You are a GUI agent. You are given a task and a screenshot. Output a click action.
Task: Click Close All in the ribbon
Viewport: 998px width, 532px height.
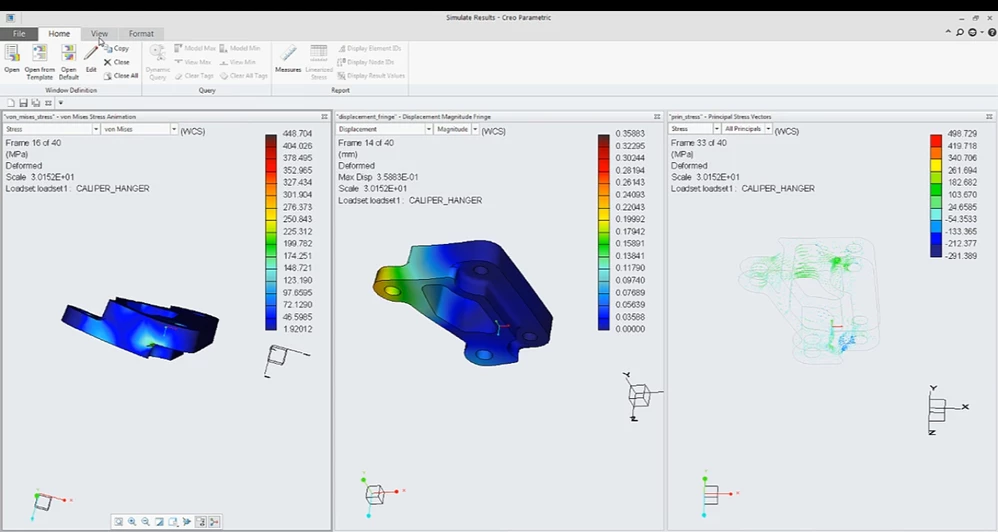[121, 76]
